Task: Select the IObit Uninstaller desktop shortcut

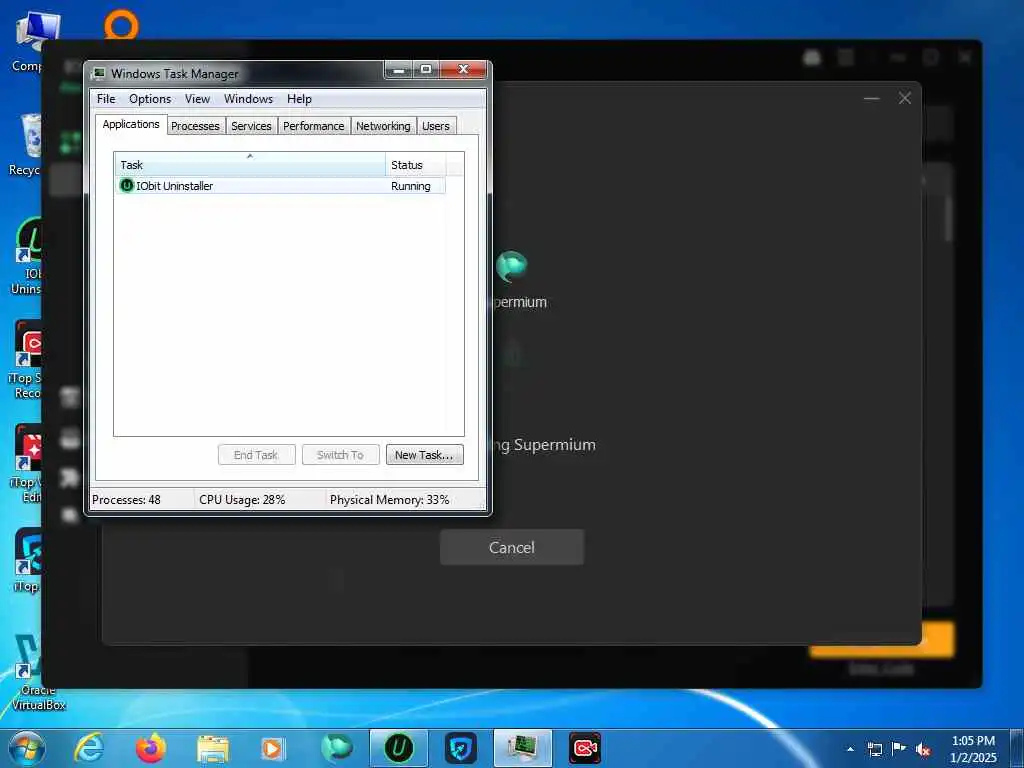Action: 26,256
